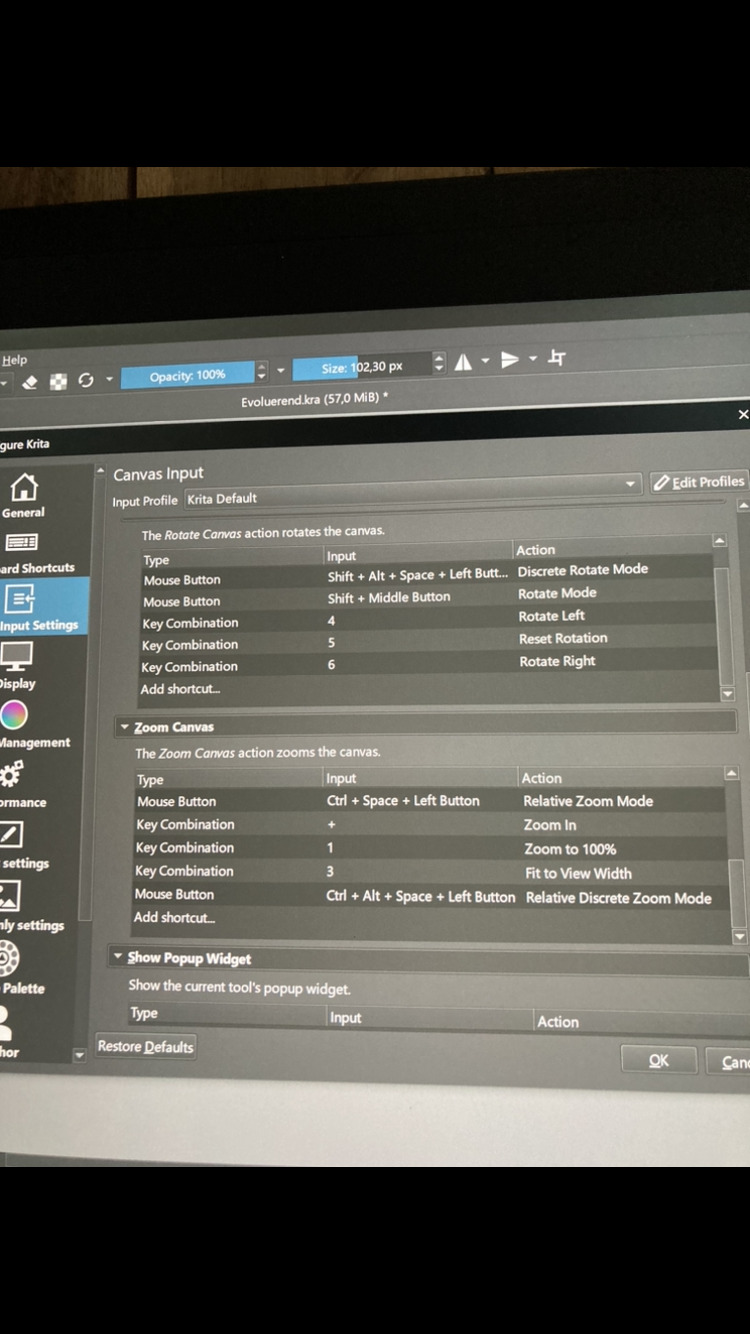Toggle the preserve alpha checkerboard icon
The image size is (750, 1334).
[x=58, y=381]
